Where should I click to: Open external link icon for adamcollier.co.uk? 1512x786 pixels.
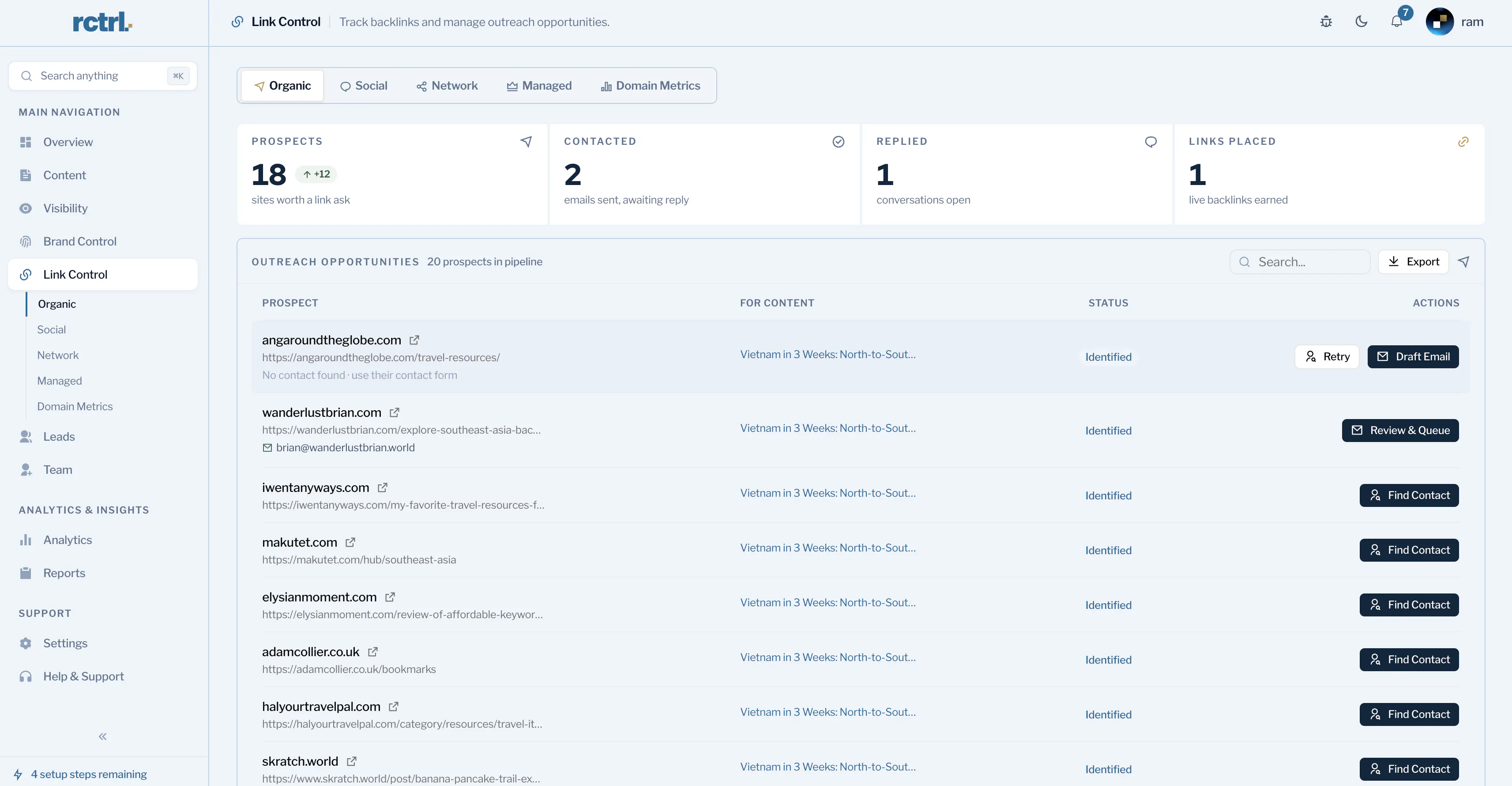click(x=373, y=651)
